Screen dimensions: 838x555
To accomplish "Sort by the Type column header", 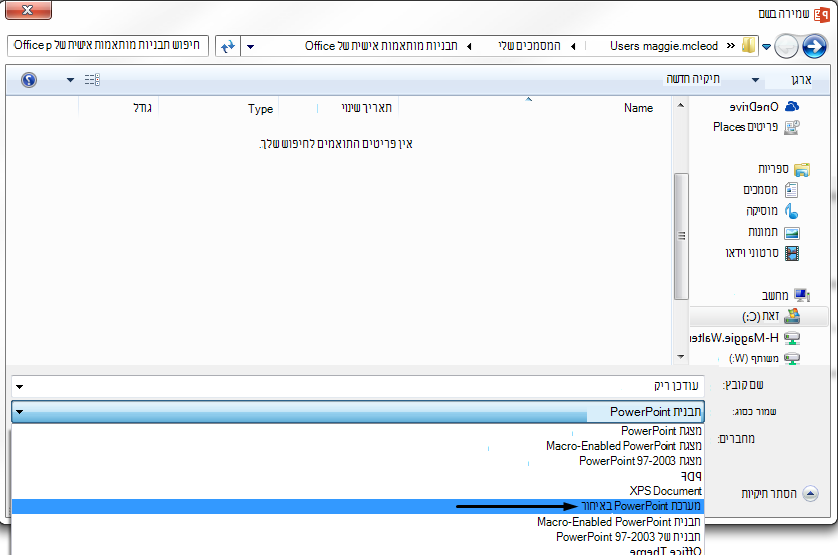I will coord(260,109).
